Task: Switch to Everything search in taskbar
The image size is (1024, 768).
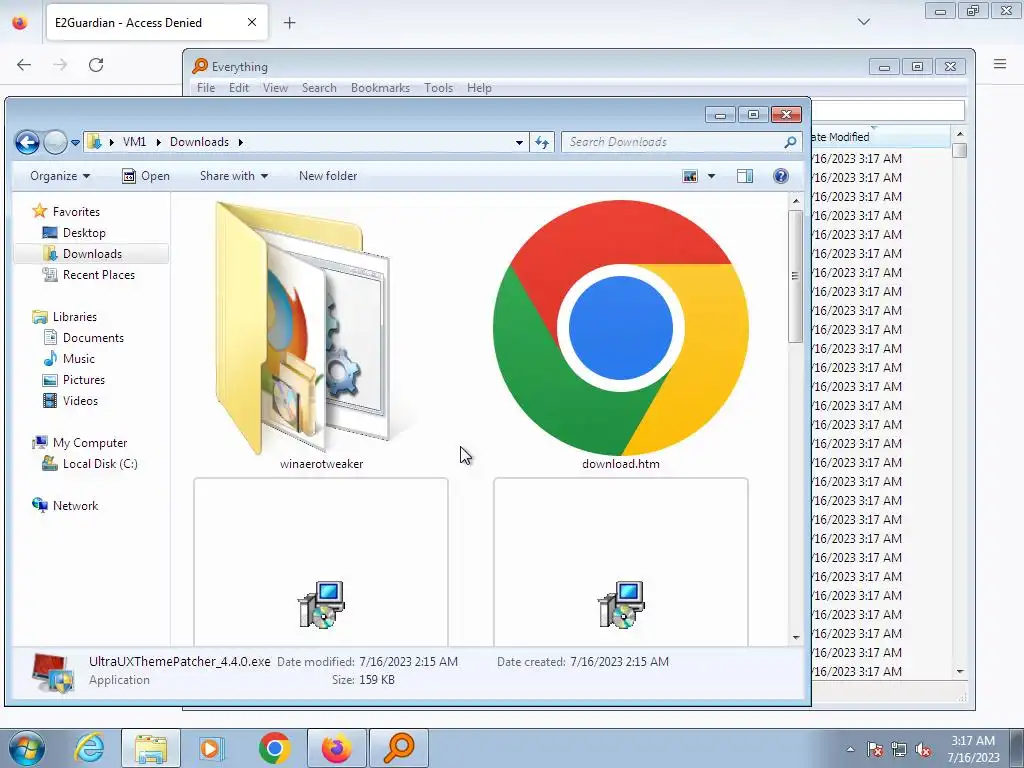Action: (x=399, y=748)
